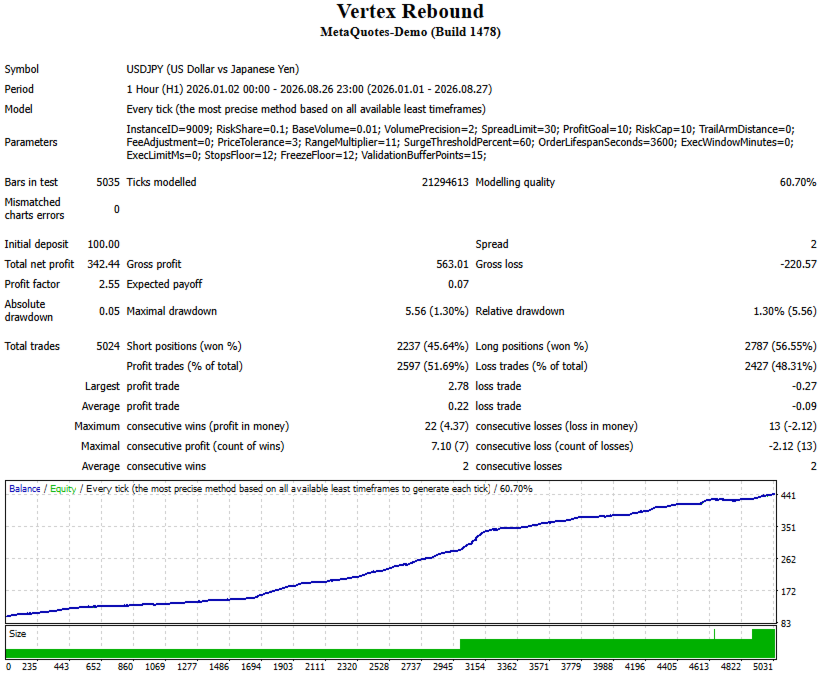The height and width of the screenshot is (678, 833).
Task: Click the 1903 trade number on x-axis
Action: tap(283, 666)
